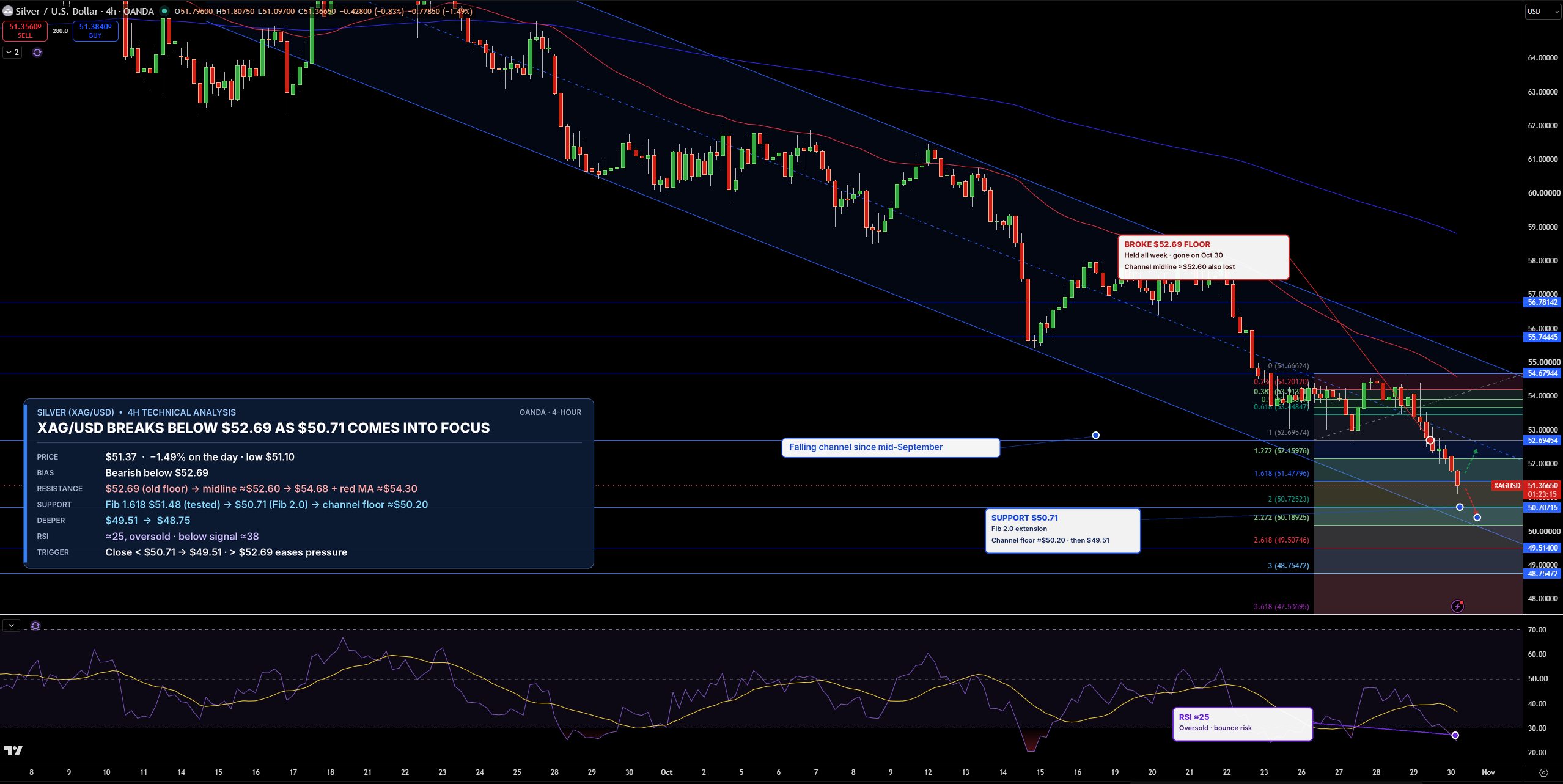Click the 51.36650 last price label
Screen dimensions: 1563x784
pos(1542,486)
